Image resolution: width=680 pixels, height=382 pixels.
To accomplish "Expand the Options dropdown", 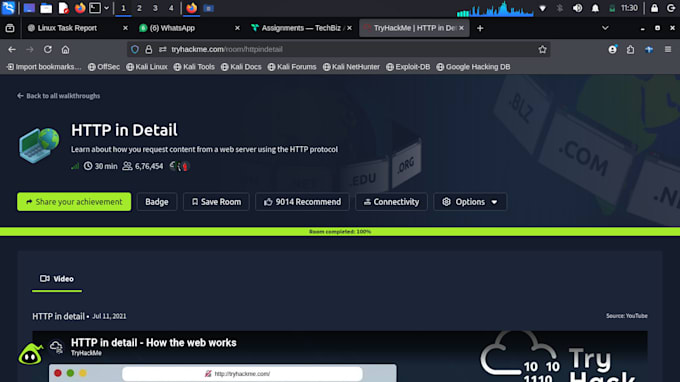I will point(470,202).
